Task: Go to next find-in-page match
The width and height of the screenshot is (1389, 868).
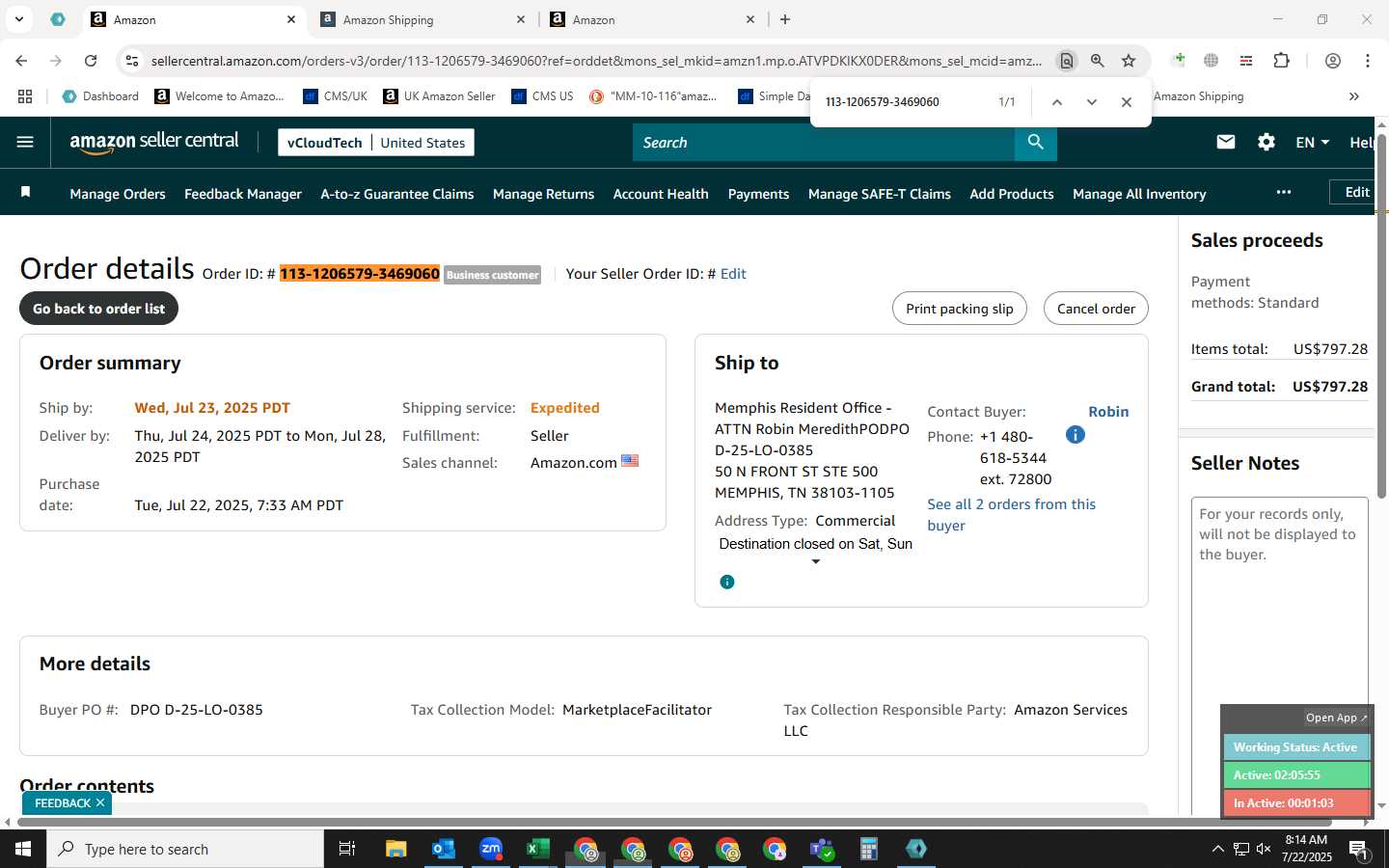Action: pyautogui.click(x=1092, y=101)
